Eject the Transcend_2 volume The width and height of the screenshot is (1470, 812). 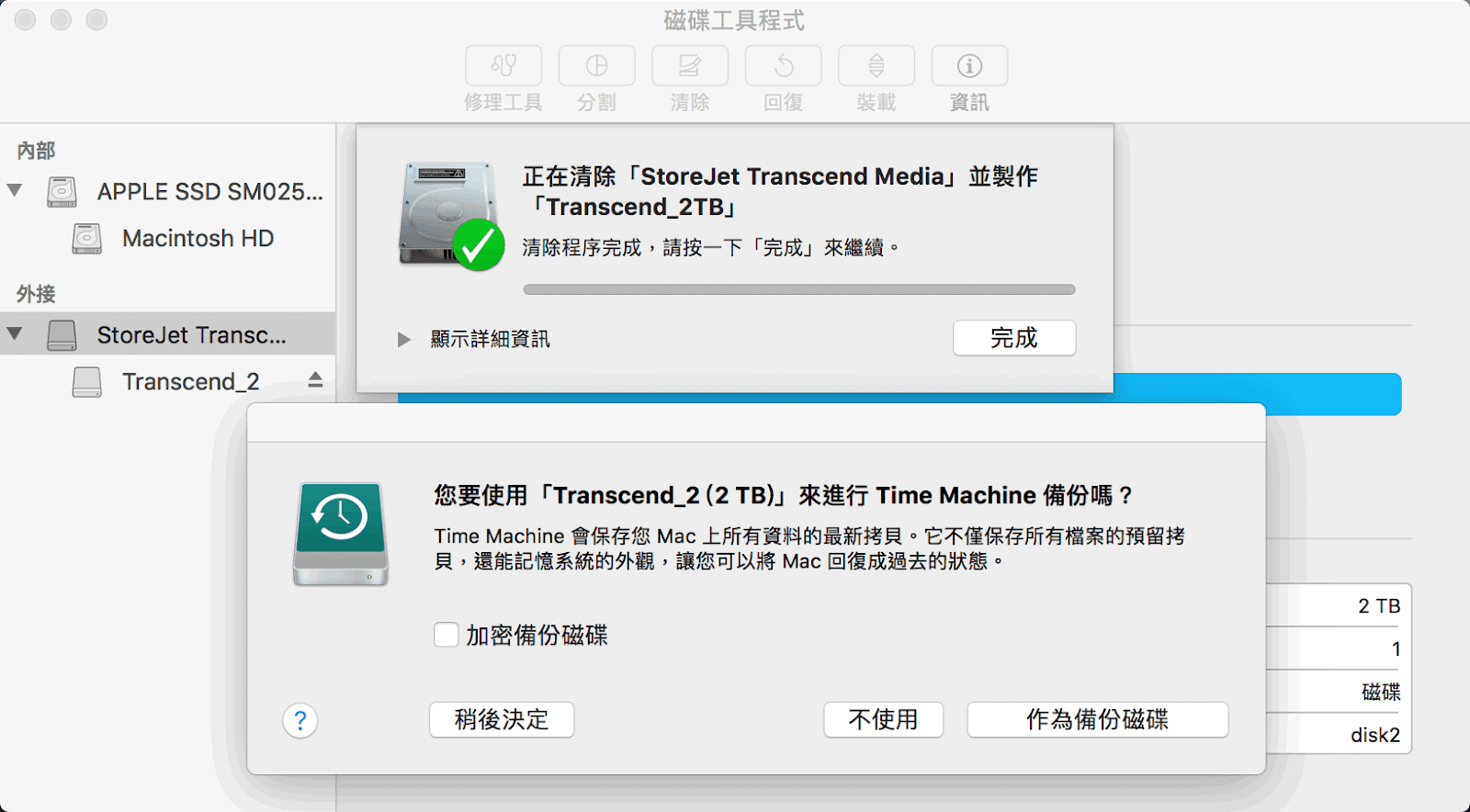point(315,380)
